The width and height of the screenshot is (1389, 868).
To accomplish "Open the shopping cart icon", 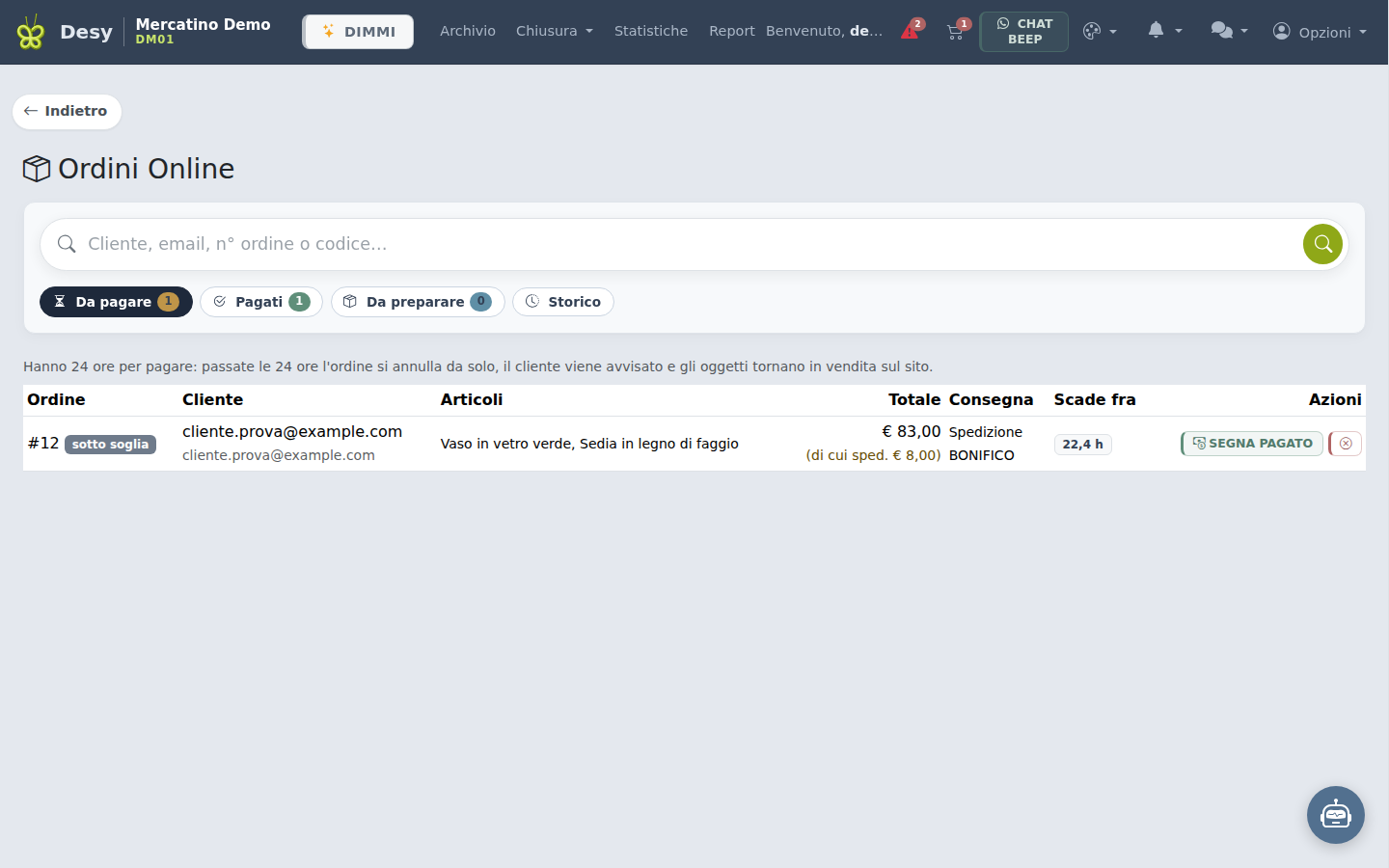I will (956, 31).
